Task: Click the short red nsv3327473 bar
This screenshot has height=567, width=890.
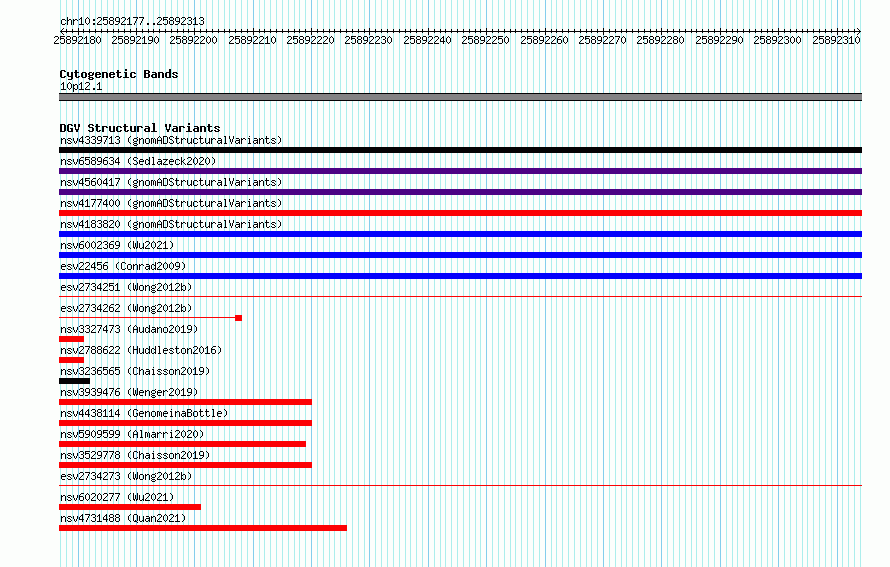Action: (x=72, y=339)
